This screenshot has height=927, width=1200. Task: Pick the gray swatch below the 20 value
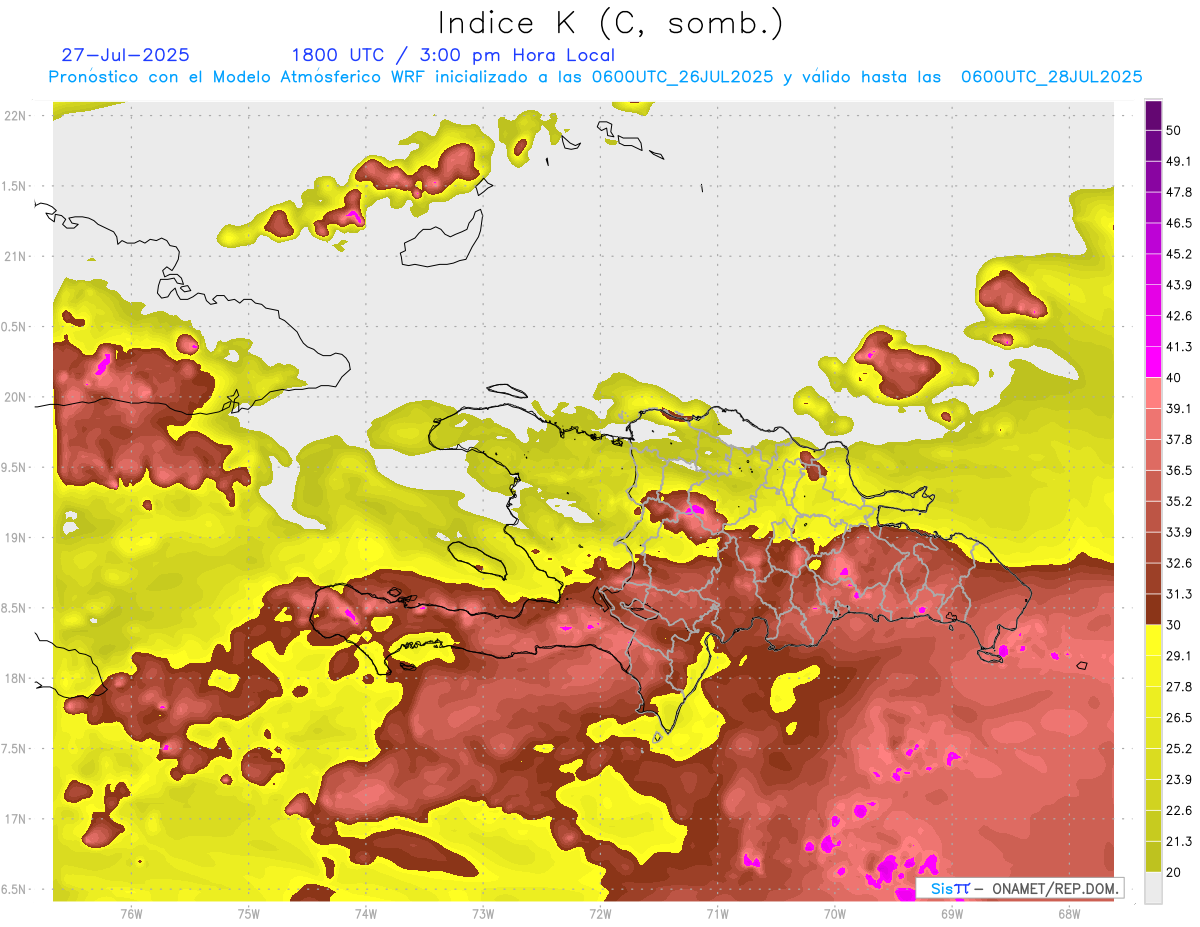pyautogui.click(x=1153, y=887)
